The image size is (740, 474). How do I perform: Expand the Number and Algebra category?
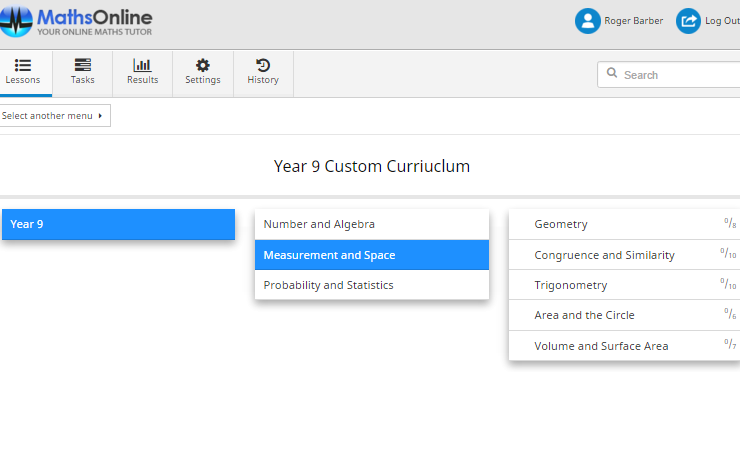tap(371, 224)
